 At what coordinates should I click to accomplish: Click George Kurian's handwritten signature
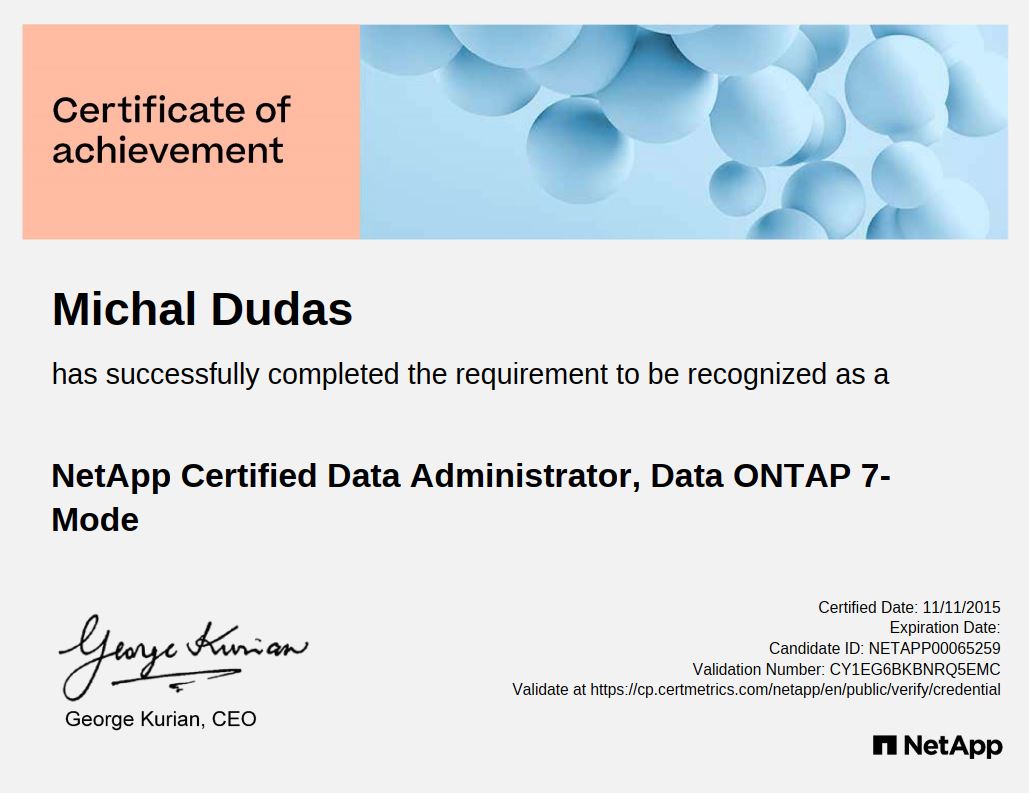point(182,651)
